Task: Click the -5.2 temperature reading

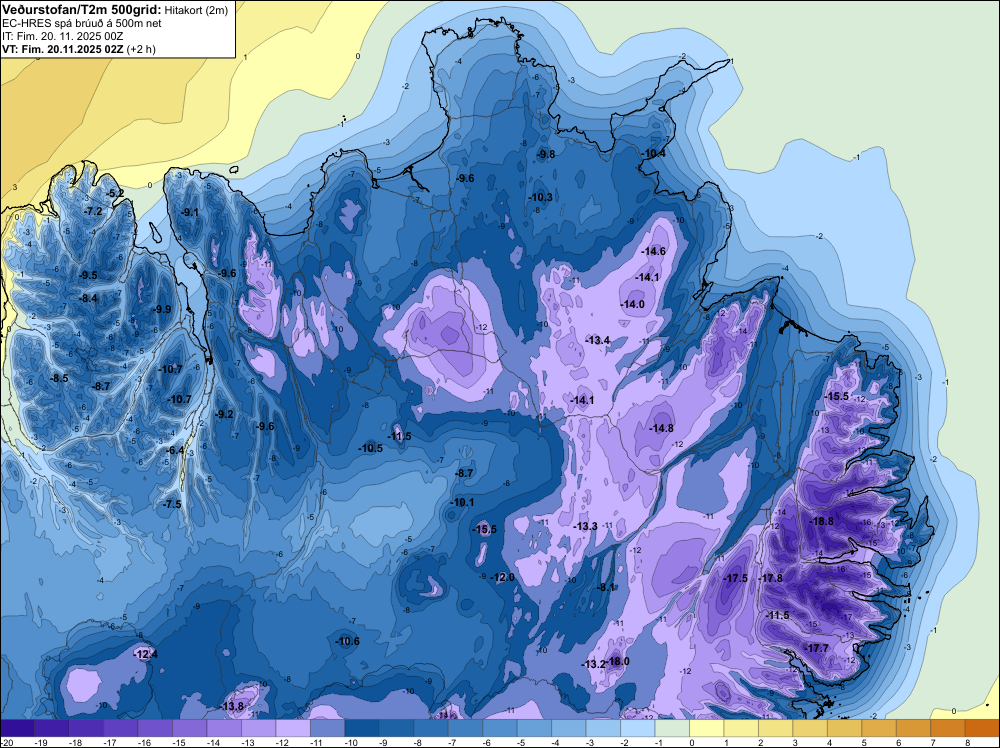Action: 115,193
